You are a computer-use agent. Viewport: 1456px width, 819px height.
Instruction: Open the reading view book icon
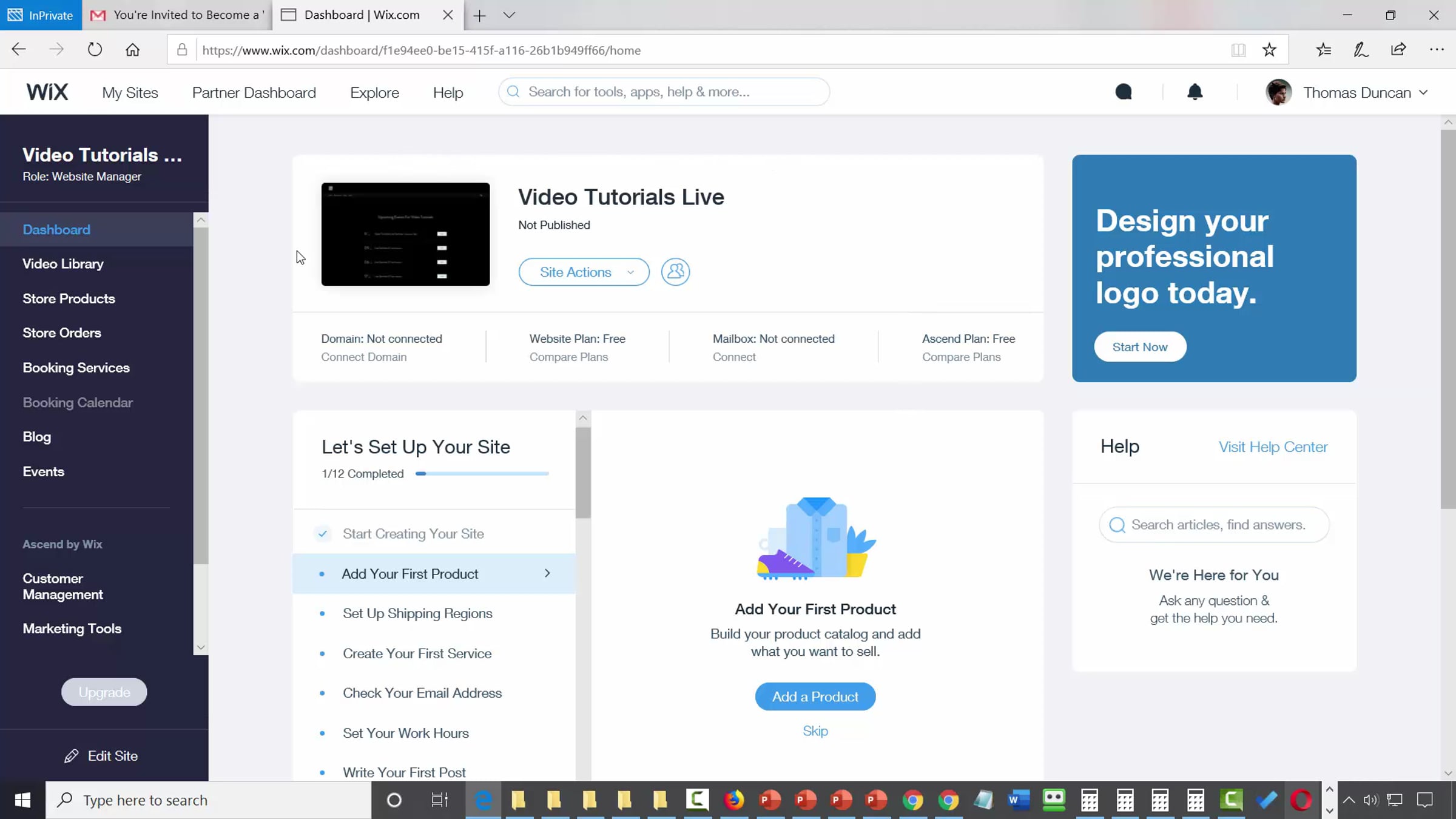coord(1238,50)
